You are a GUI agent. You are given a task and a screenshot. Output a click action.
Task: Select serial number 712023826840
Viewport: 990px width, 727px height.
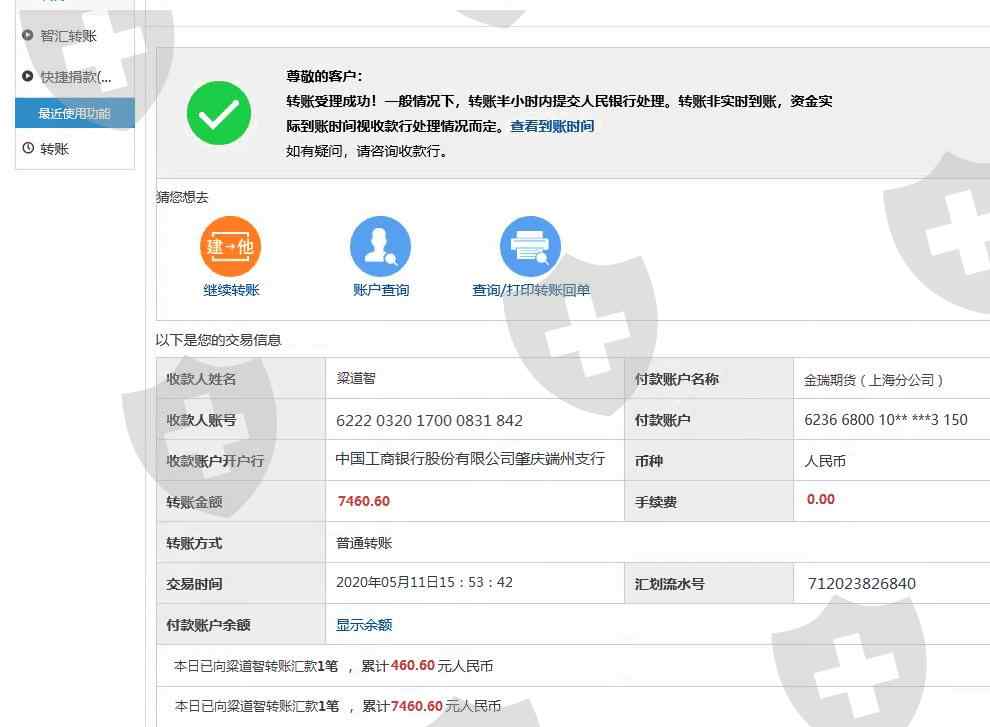click(x=861, y=584)
